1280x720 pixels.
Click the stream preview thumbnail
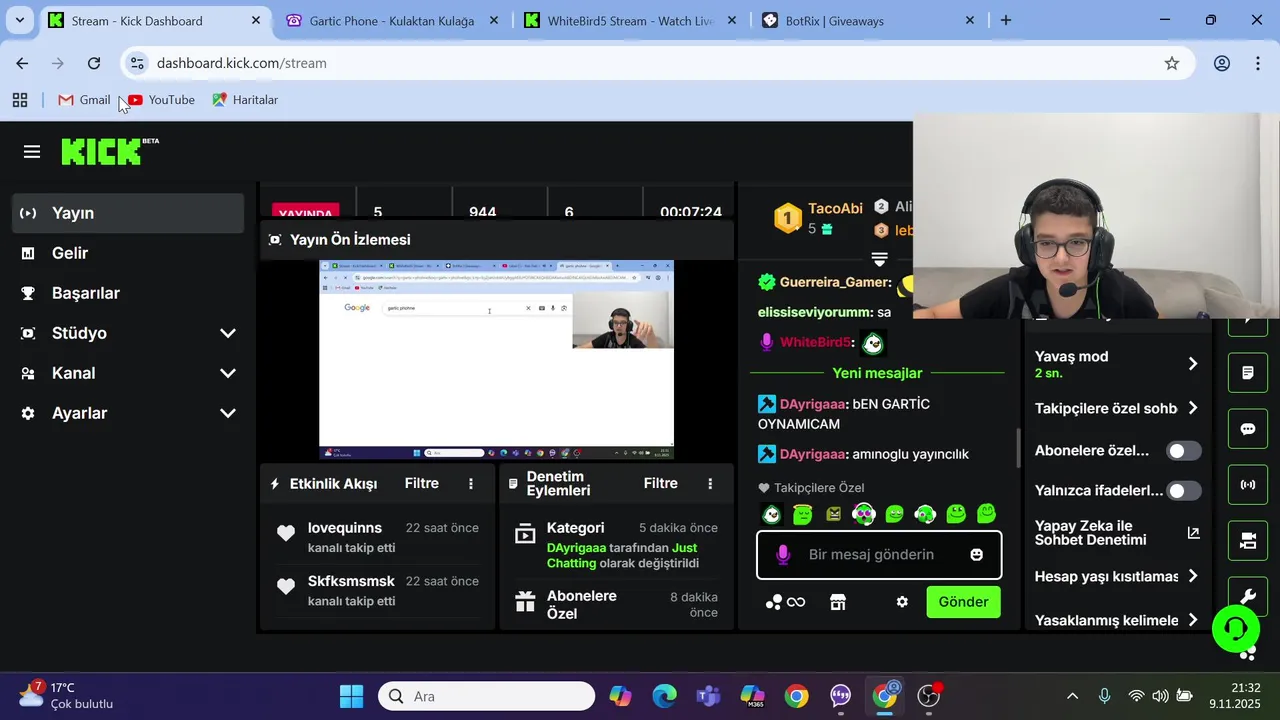pos(496,360)
